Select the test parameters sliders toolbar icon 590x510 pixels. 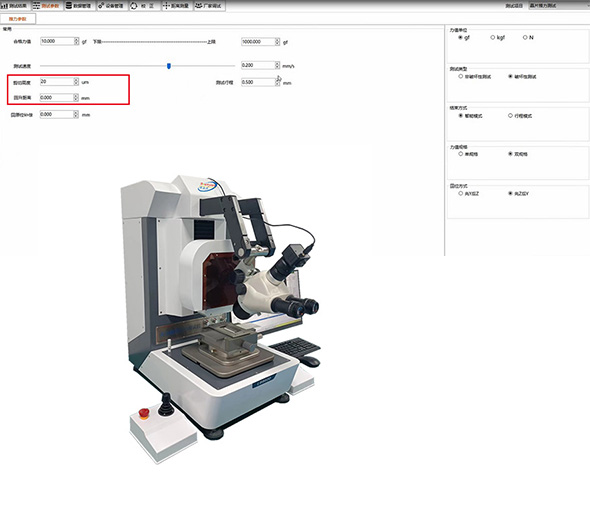click(36, 6)
